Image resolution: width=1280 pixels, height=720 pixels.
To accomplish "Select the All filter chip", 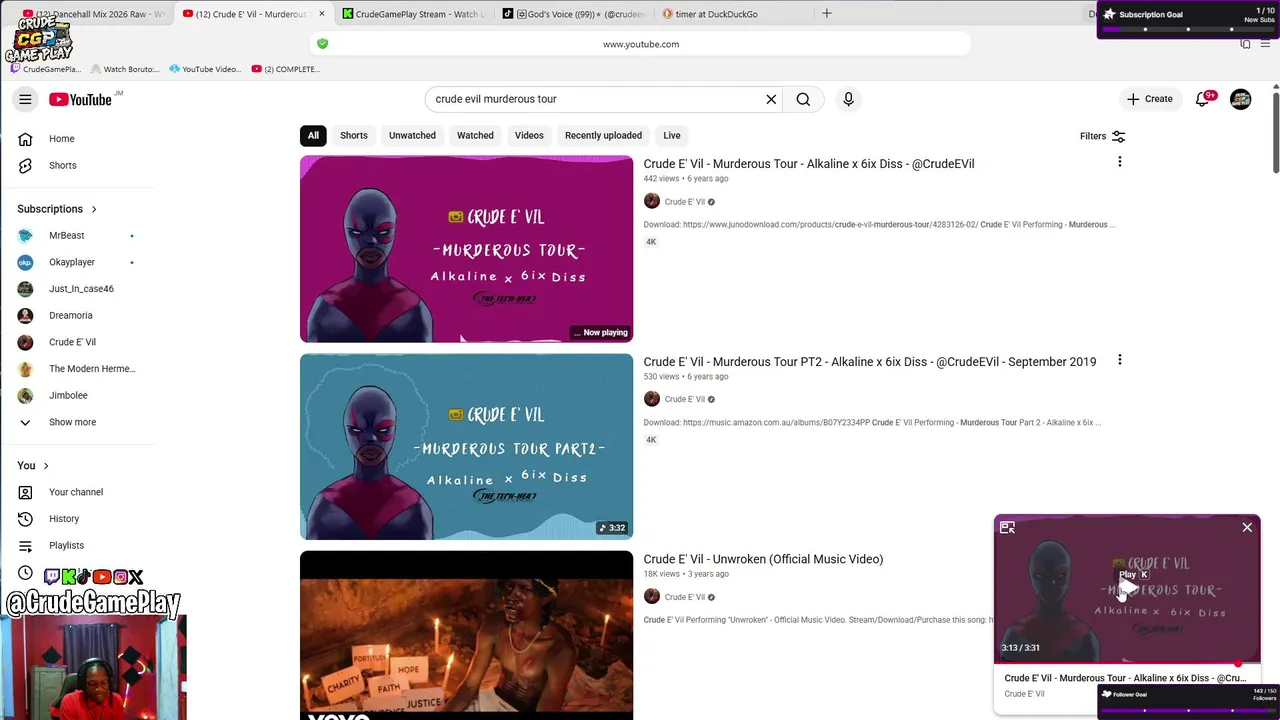I will [313, 136].
